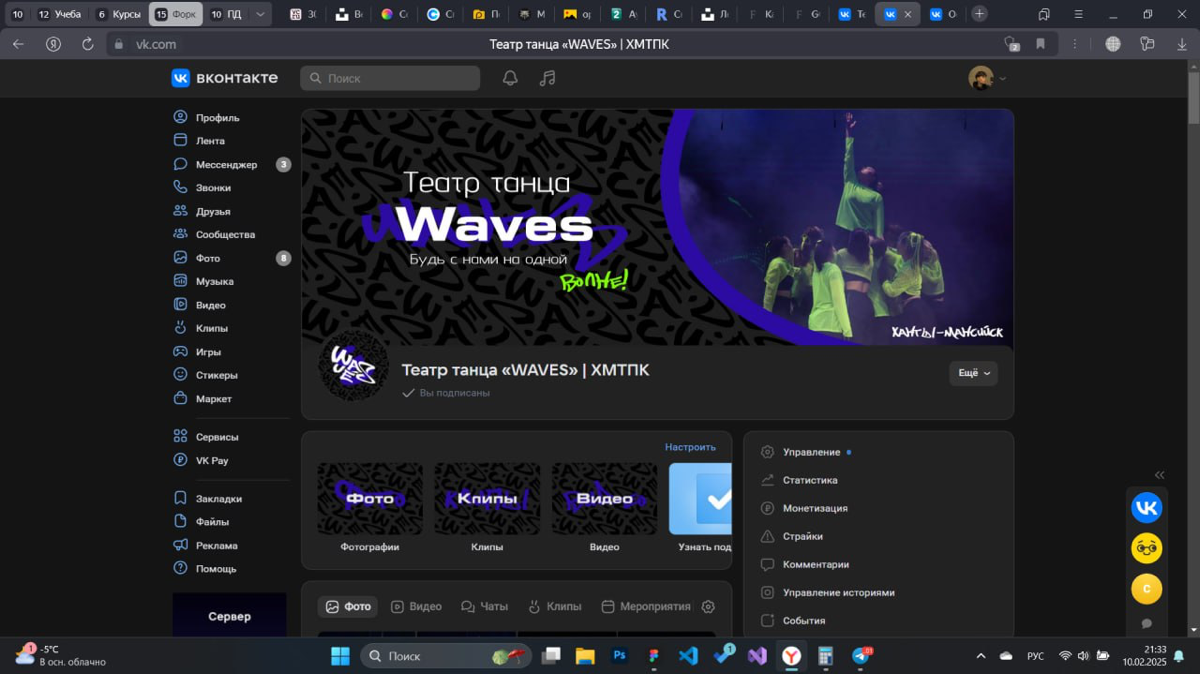The width and height of the screenshot is (1200, 674).
Task: Open Telegram from the taskbar
Action: 861,656
